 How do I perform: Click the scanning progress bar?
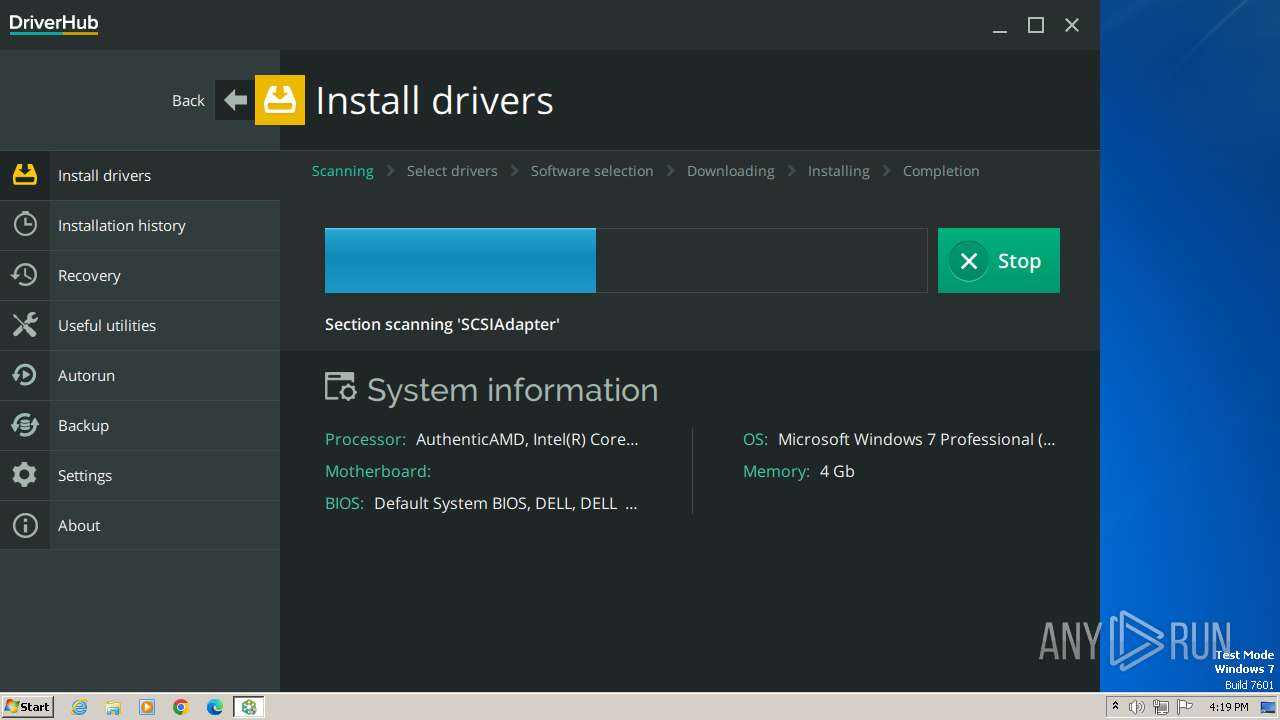coord(626,260)
